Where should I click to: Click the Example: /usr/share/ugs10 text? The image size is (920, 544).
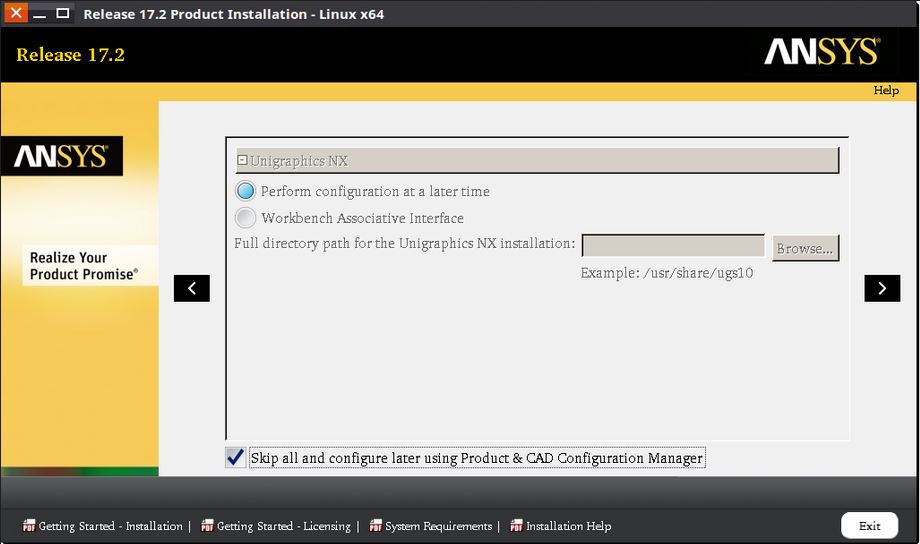click(667, 273)
